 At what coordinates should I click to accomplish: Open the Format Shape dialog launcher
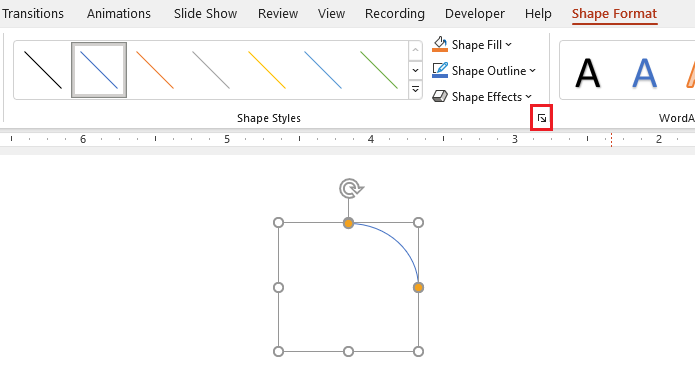pos(542,118)
